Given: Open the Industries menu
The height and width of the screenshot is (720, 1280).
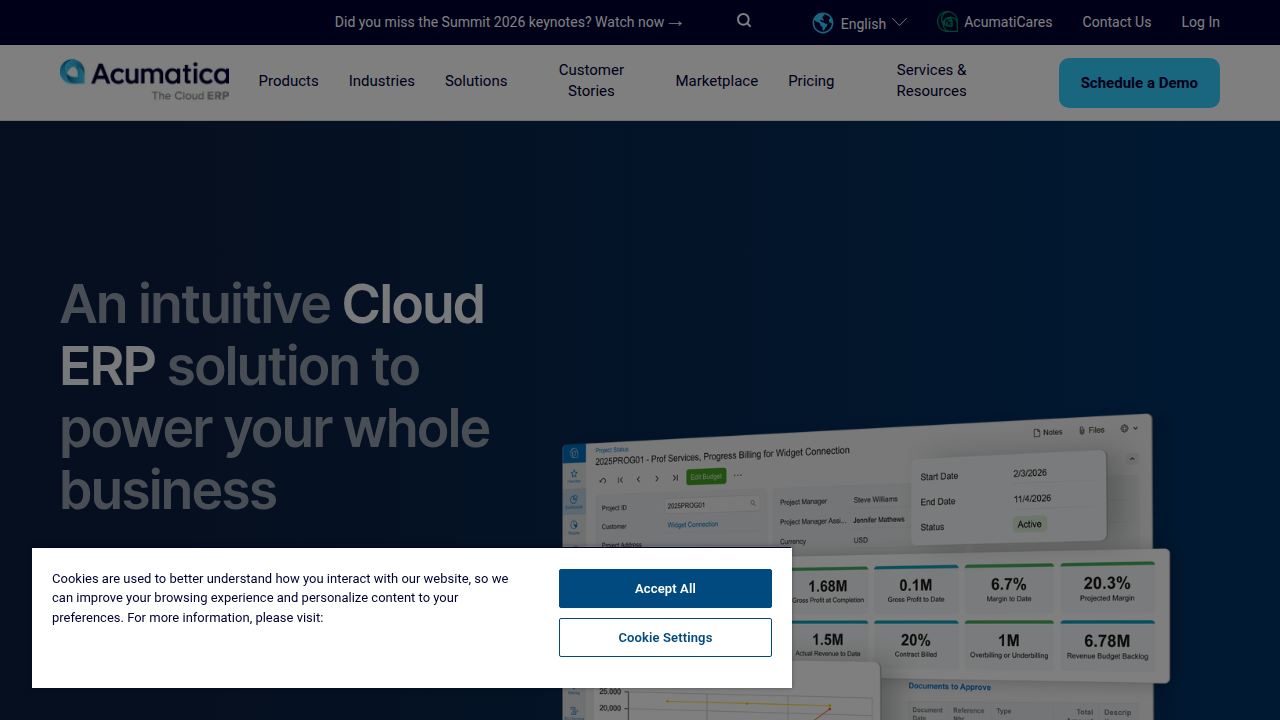Looking at the screenshot, I should [381, 81].
